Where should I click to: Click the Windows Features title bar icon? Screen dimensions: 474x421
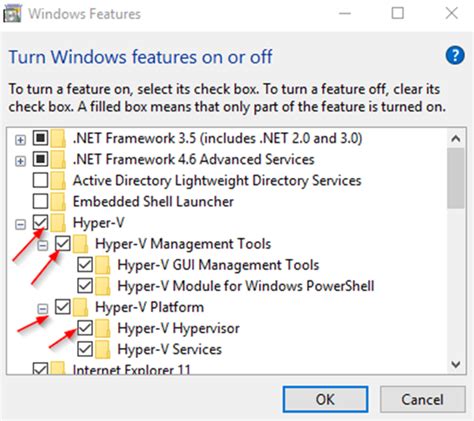coord(12,14)
